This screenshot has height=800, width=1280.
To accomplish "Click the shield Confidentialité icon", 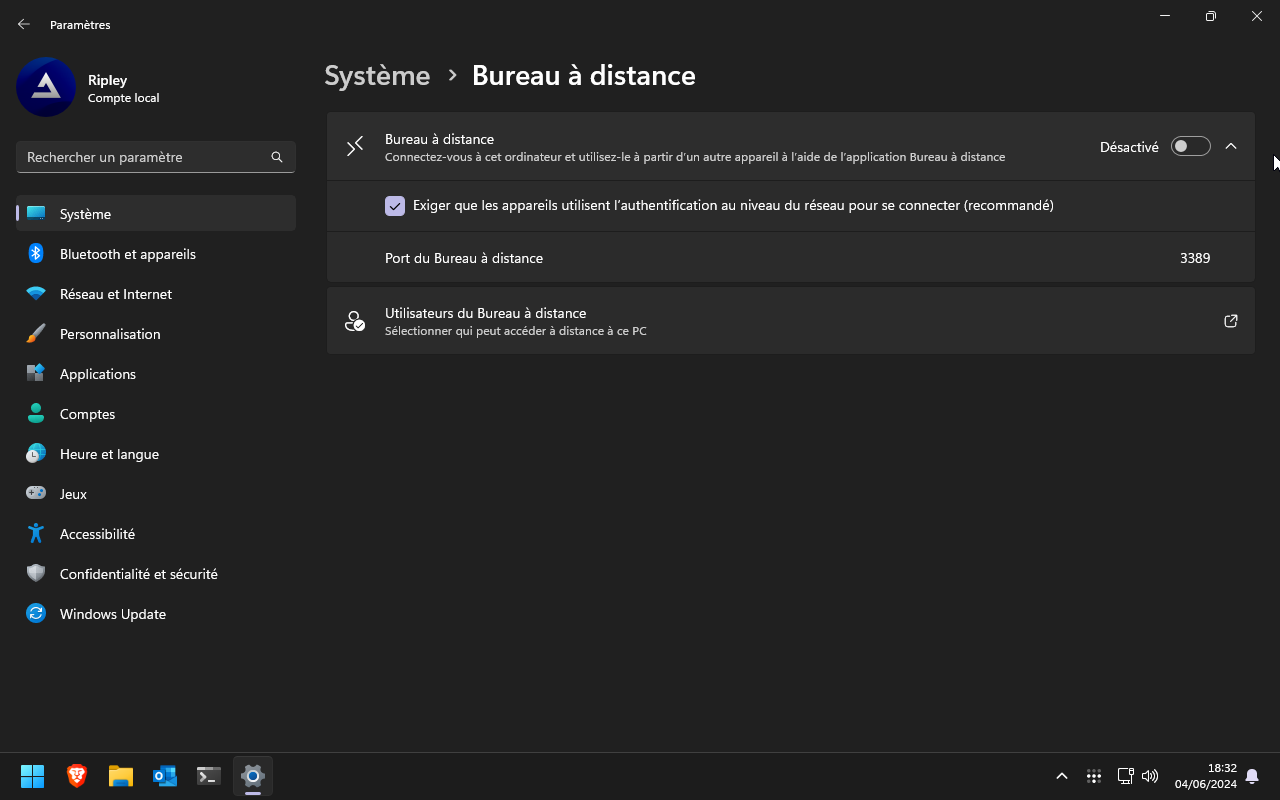I will [x=36, y=574].
